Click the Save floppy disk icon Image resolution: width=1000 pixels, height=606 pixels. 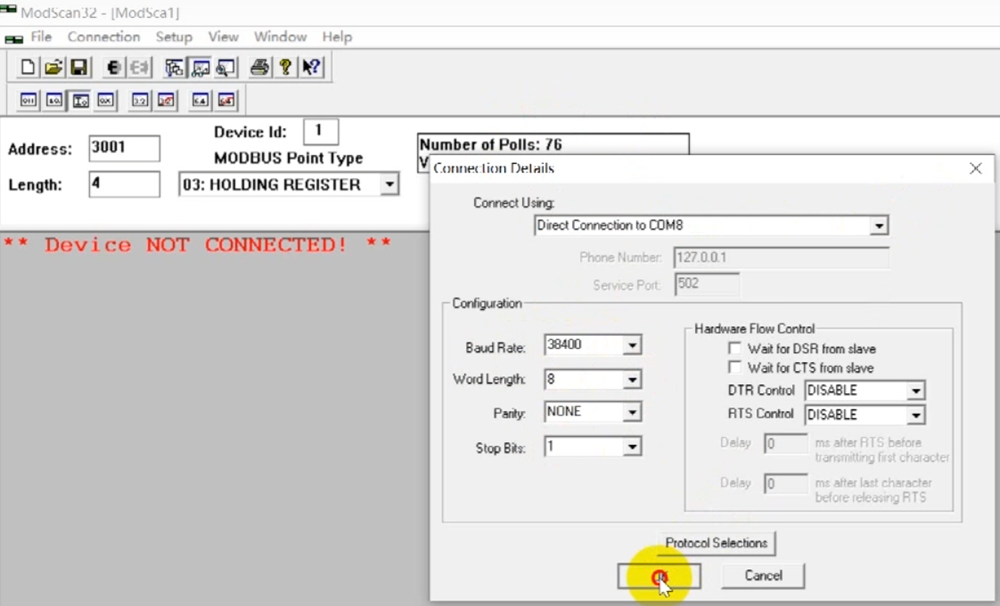78,68
